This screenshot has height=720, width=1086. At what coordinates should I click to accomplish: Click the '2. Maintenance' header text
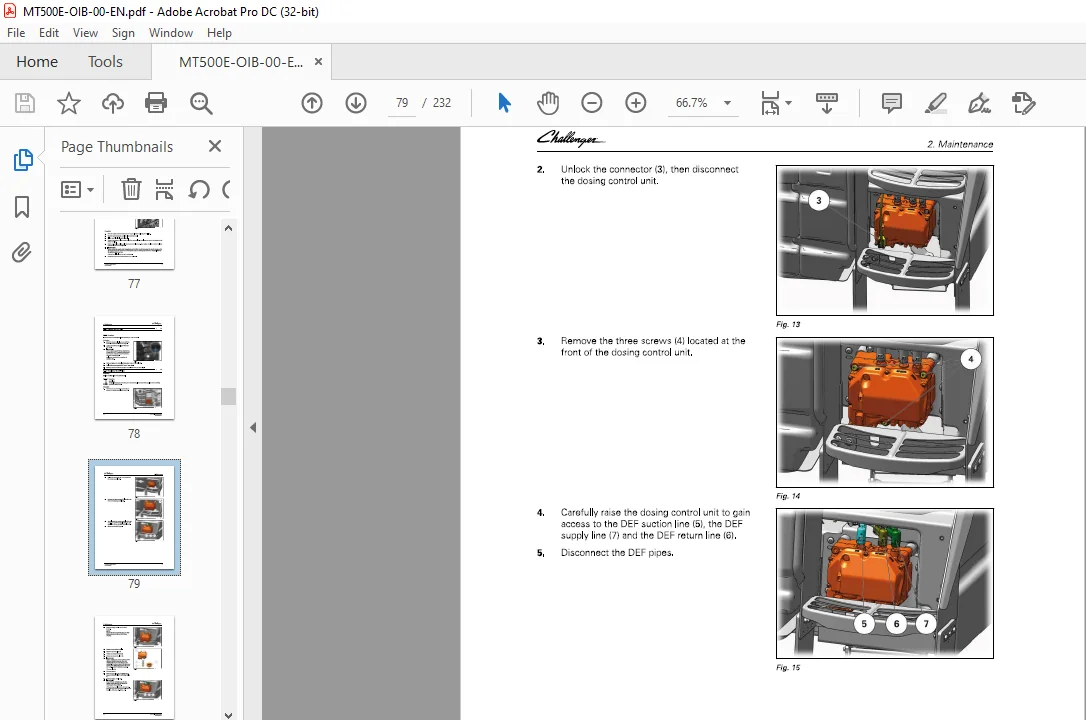(x=960, y=144)
